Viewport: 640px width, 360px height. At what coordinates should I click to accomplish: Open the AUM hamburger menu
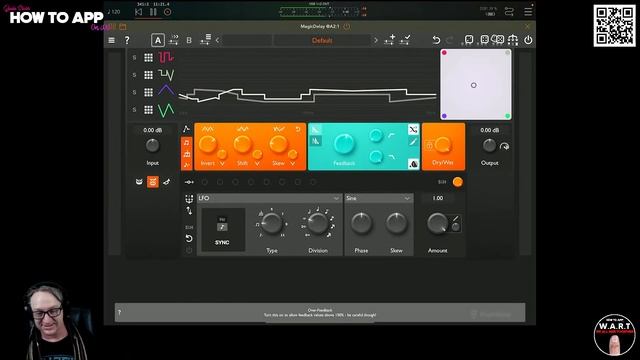(528, 12)
